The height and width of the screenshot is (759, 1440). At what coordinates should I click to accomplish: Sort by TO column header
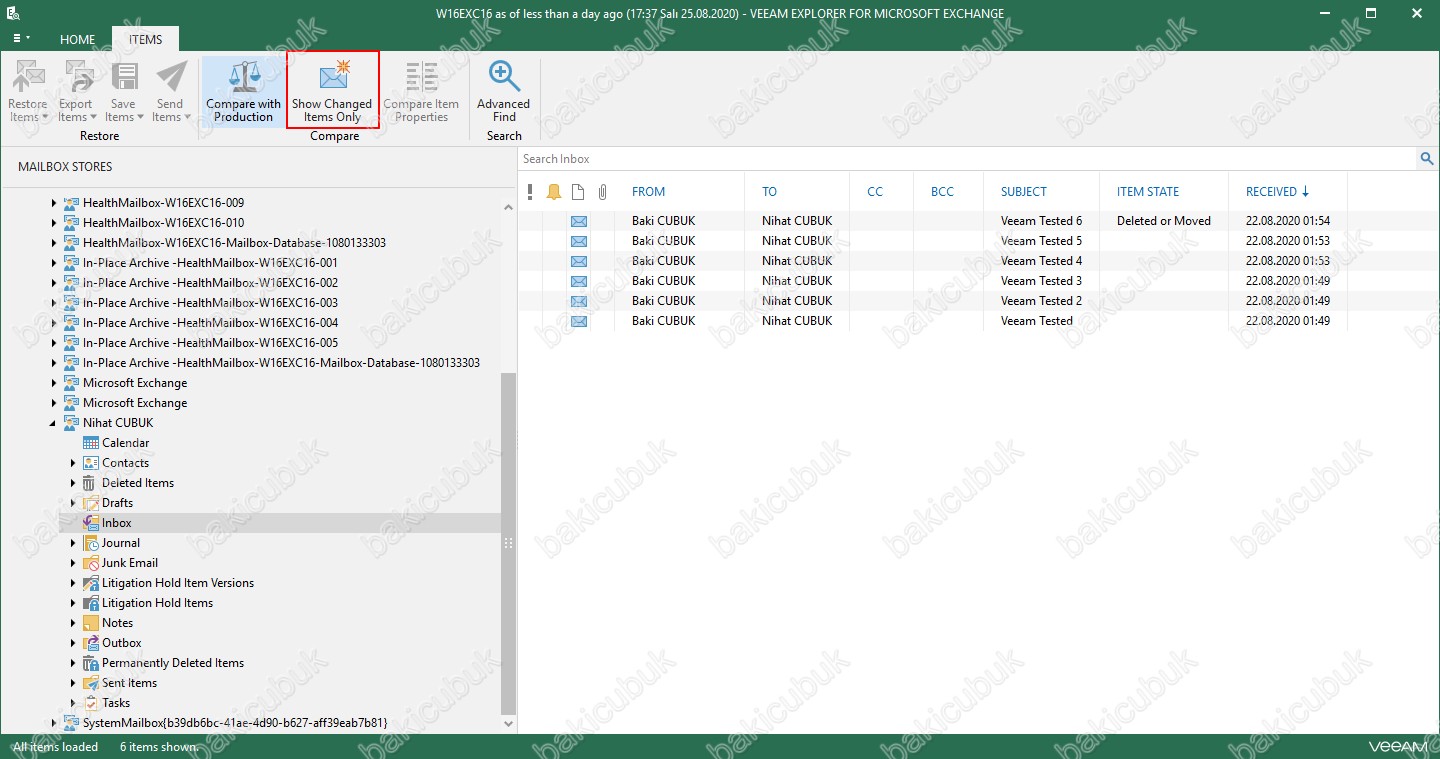(x=769, y=192)
